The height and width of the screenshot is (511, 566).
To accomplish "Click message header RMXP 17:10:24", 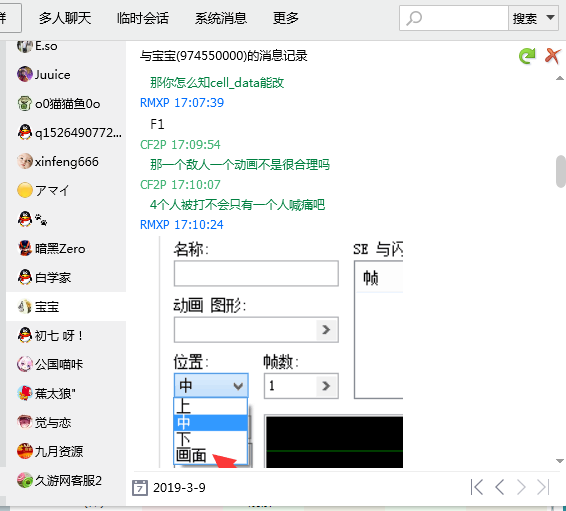I will click(x=182, y=225).
